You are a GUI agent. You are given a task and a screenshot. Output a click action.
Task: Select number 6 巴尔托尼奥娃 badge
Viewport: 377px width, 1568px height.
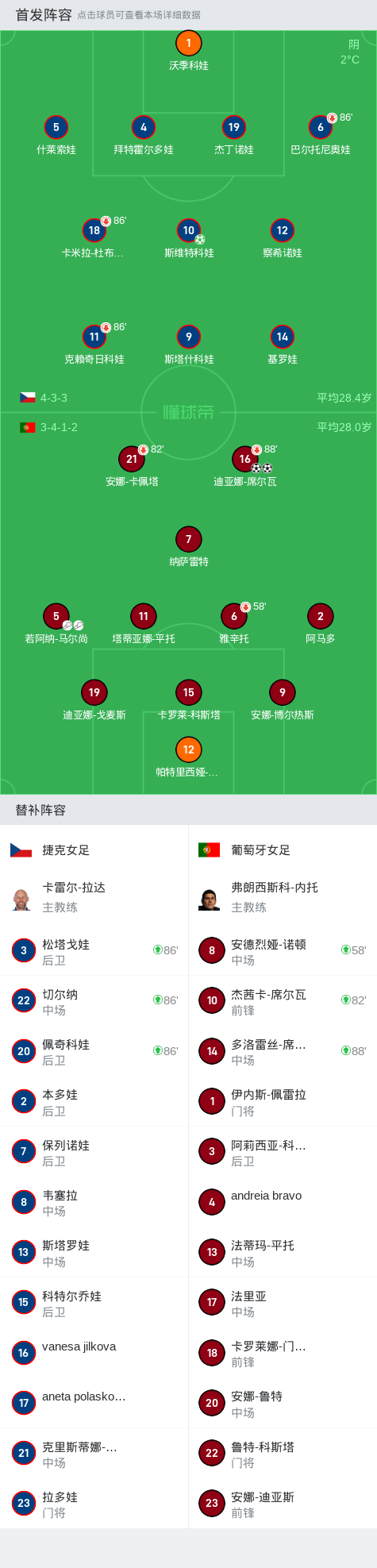pos(321,127)
